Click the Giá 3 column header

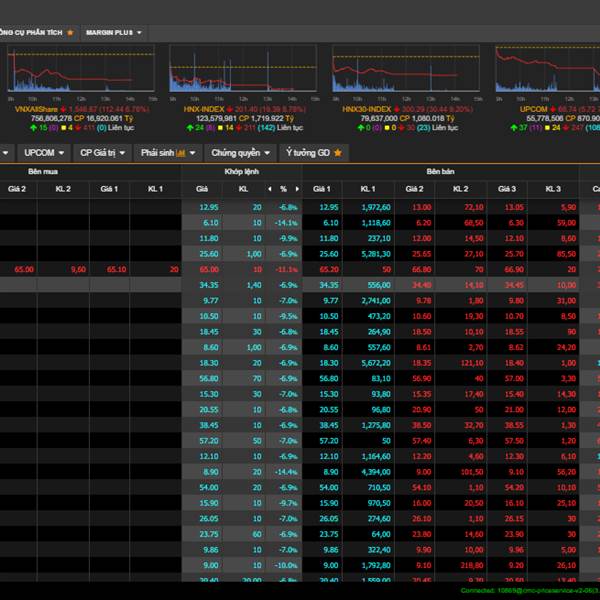point(507,189)
